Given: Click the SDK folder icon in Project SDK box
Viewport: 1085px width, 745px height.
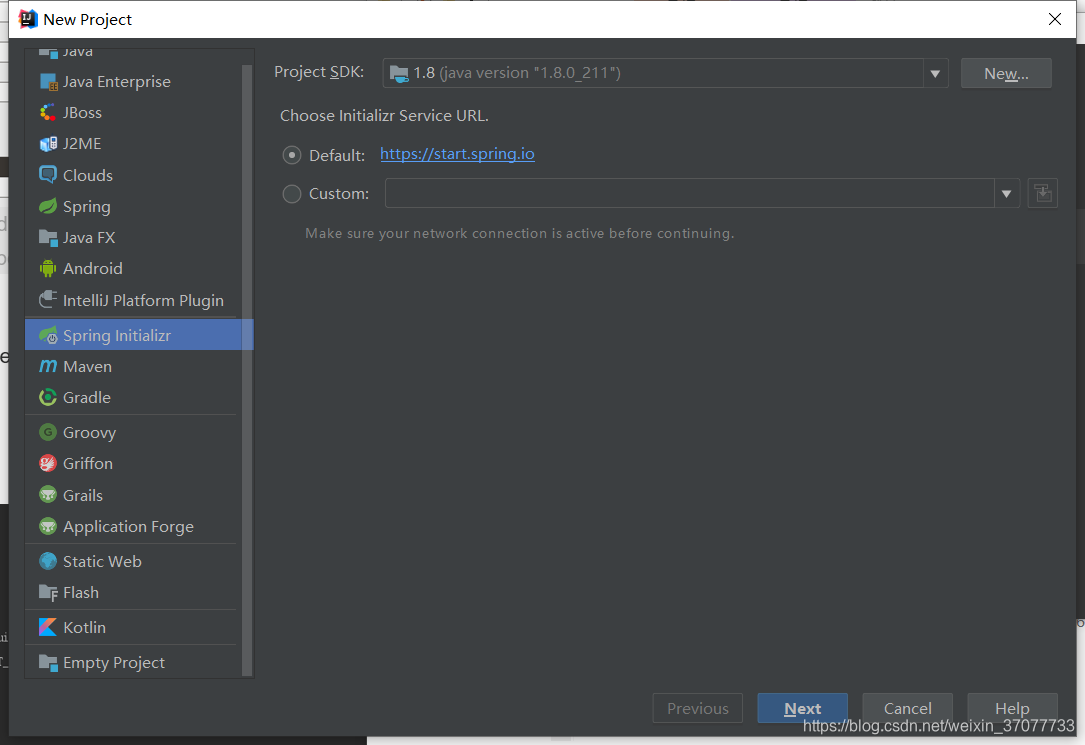Looking at the screenshot, I should (x=399, y=73).
